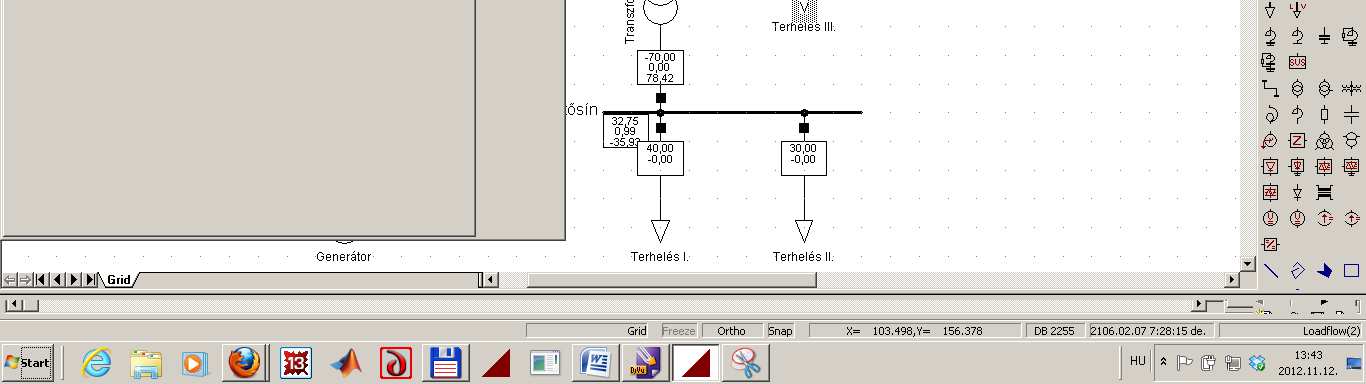This screenshot has height=384, width=1366.
Task: Open MATLAB from the taskbar
Action: [x=346, y=363]
